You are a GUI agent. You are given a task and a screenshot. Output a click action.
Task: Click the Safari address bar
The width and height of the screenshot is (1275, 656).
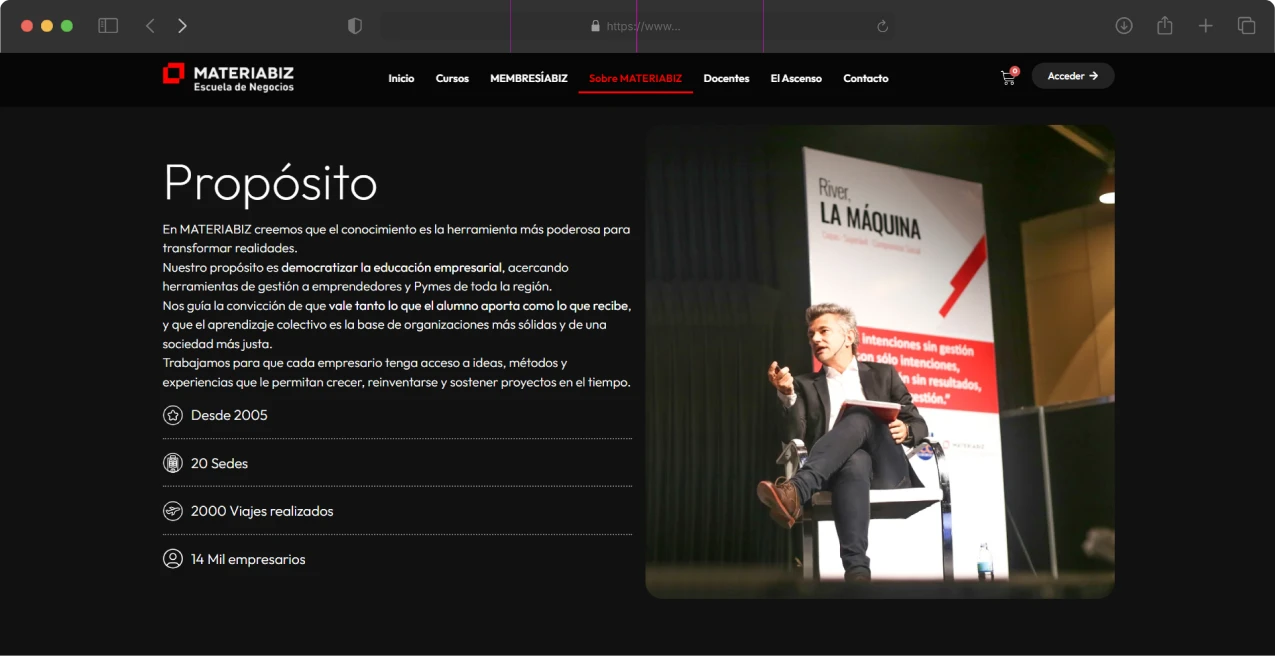tap(636, 26)
